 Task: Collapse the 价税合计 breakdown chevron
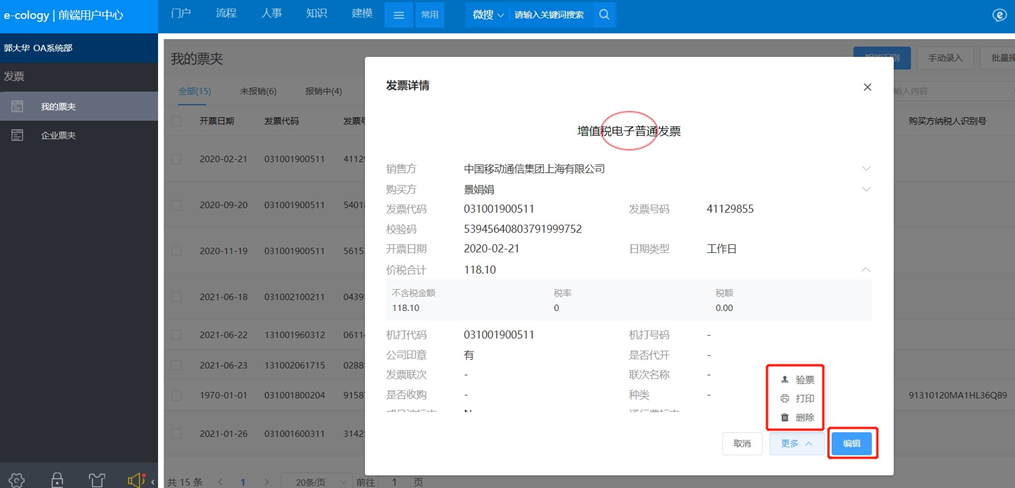click(866, 269)
